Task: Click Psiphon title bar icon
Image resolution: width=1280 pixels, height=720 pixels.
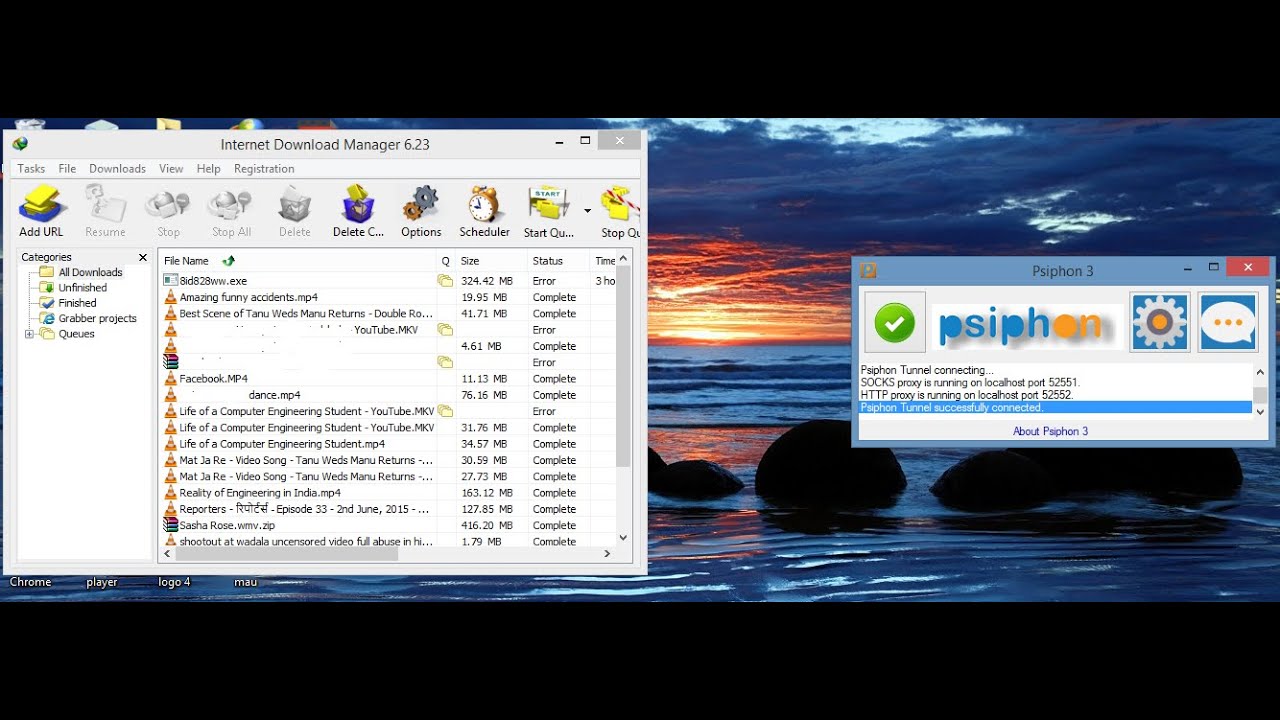Action: 868,270
